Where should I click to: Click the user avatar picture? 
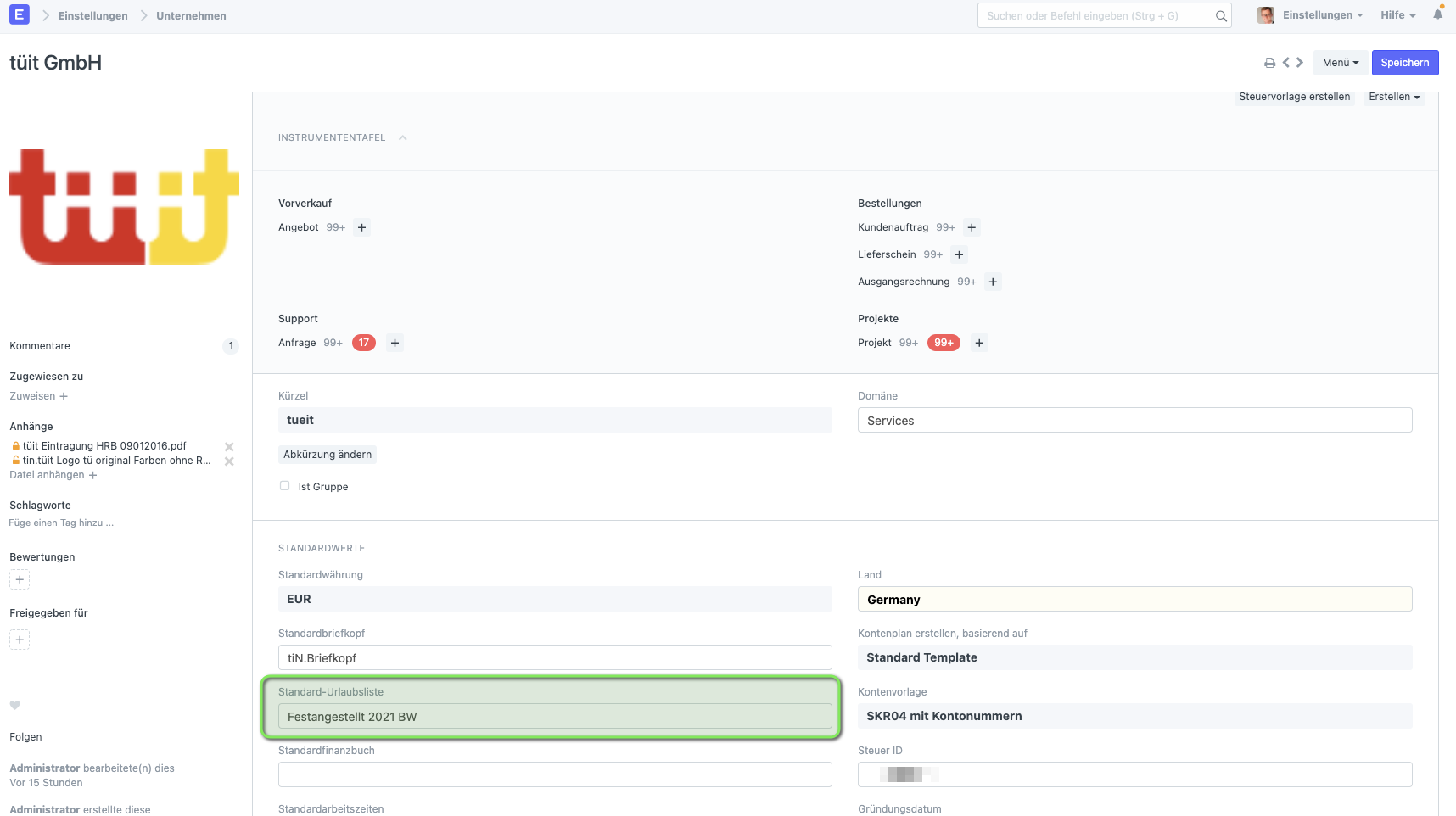tap(1266, 15)
